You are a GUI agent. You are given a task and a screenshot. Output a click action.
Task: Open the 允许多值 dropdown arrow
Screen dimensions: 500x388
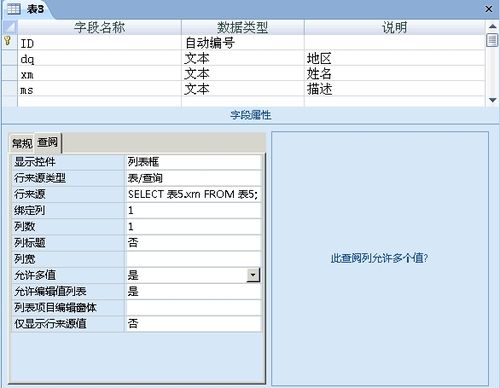pyautogui.click(x=253, y=275)
